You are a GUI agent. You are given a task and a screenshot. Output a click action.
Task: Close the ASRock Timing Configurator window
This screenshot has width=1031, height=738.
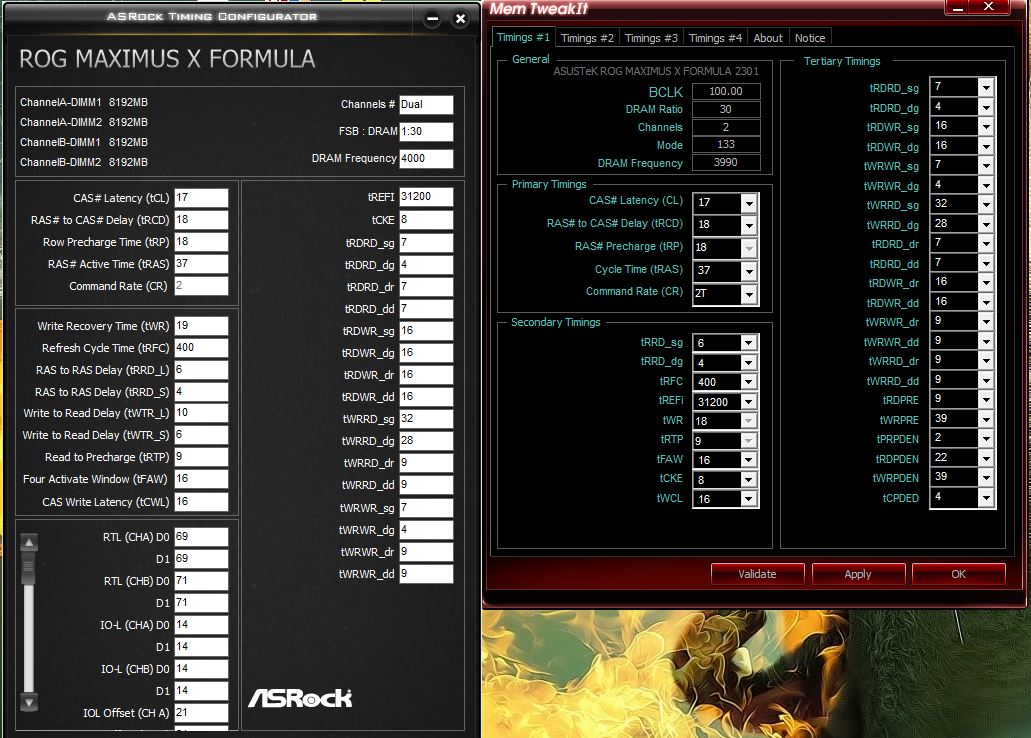(461, 18)
